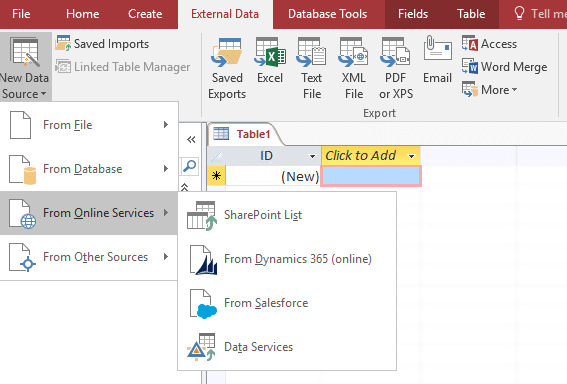Export to Excel
The height and width of the screenshot is (384, 567).
click(x=270, y=61)
